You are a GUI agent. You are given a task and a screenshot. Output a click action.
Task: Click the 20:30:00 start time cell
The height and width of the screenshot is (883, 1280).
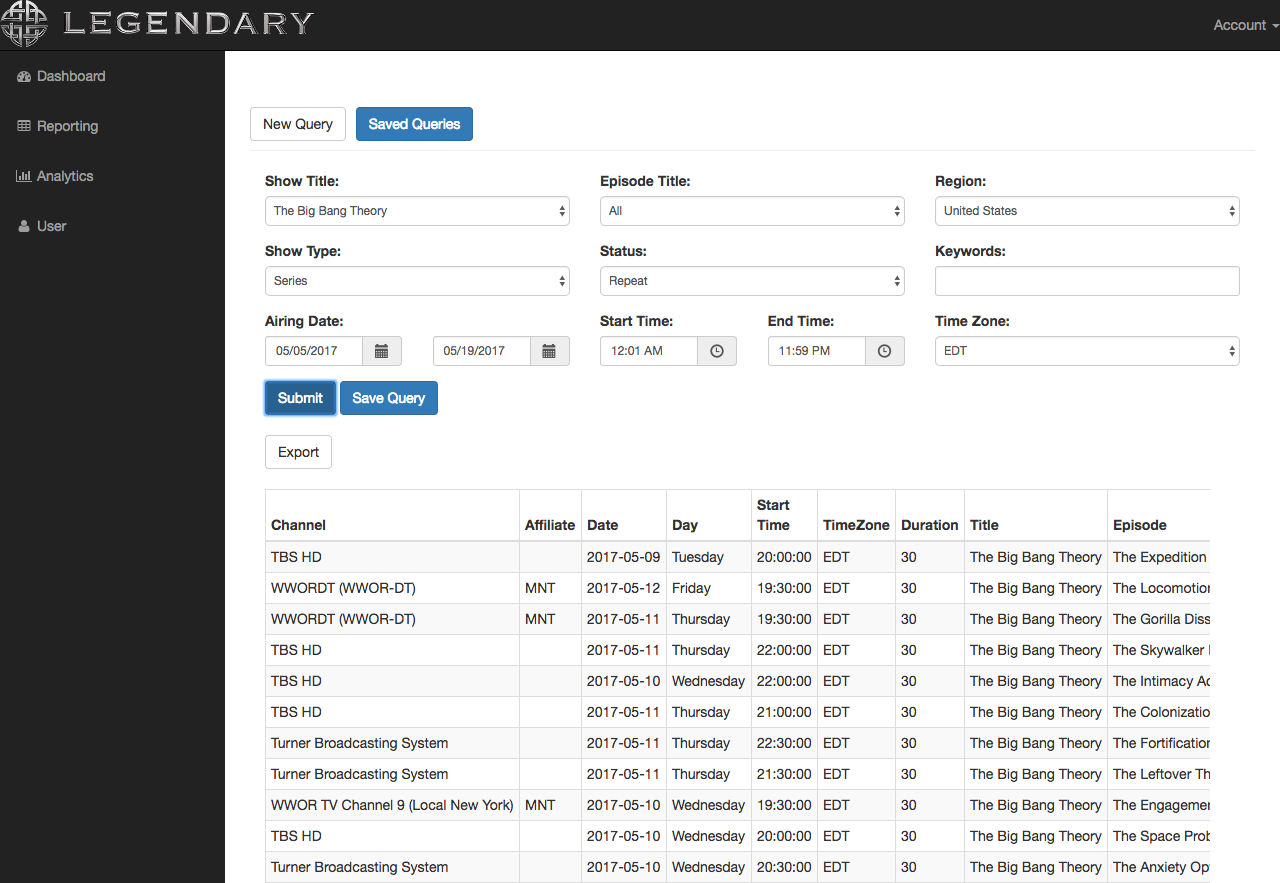click(x=784, y=867)
